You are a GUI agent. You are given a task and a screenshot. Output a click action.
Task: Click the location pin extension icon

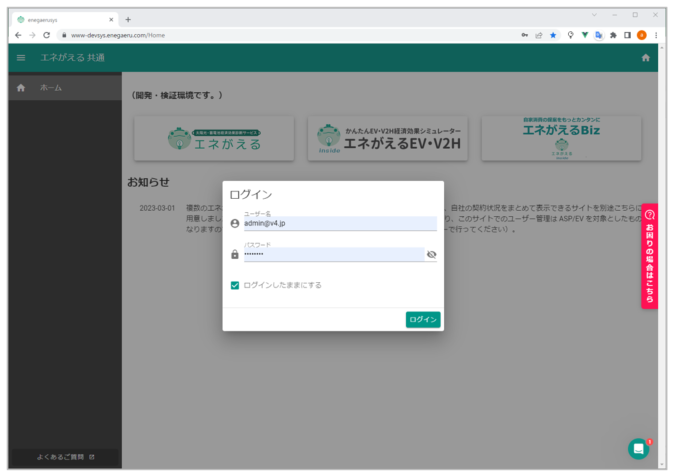coord(570,35)
